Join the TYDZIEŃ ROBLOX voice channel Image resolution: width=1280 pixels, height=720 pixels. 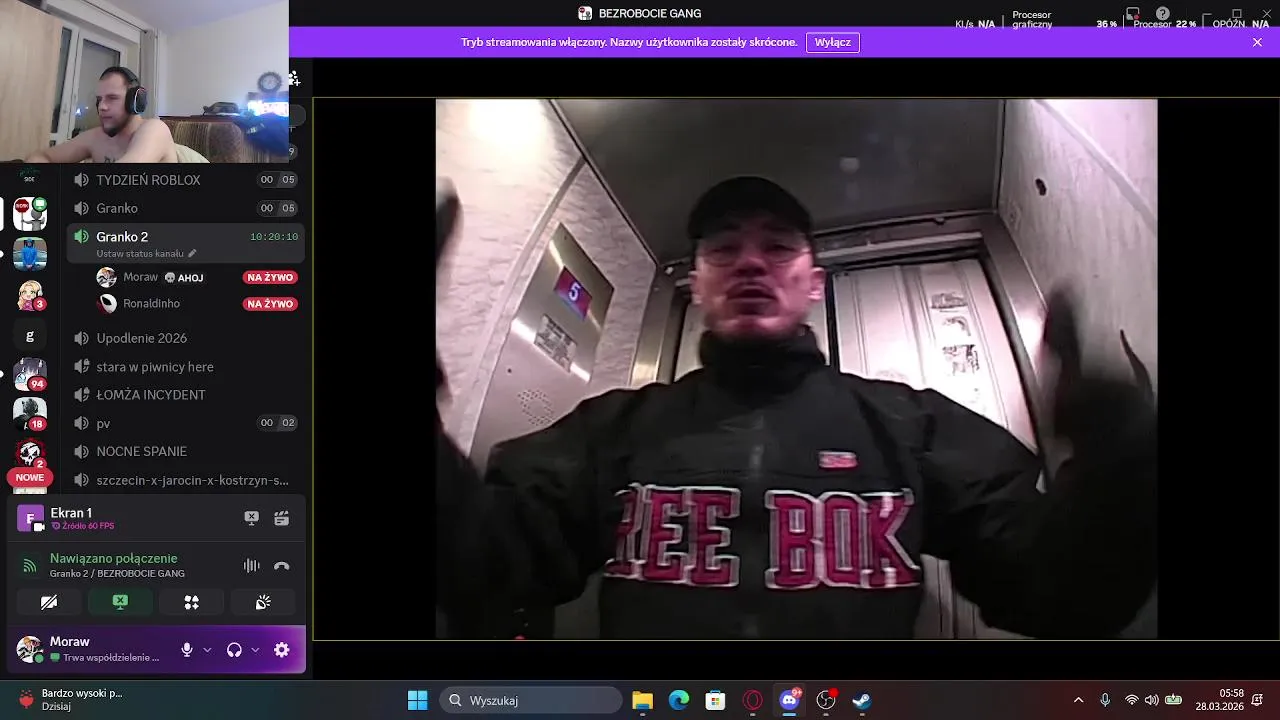(185, 180)
